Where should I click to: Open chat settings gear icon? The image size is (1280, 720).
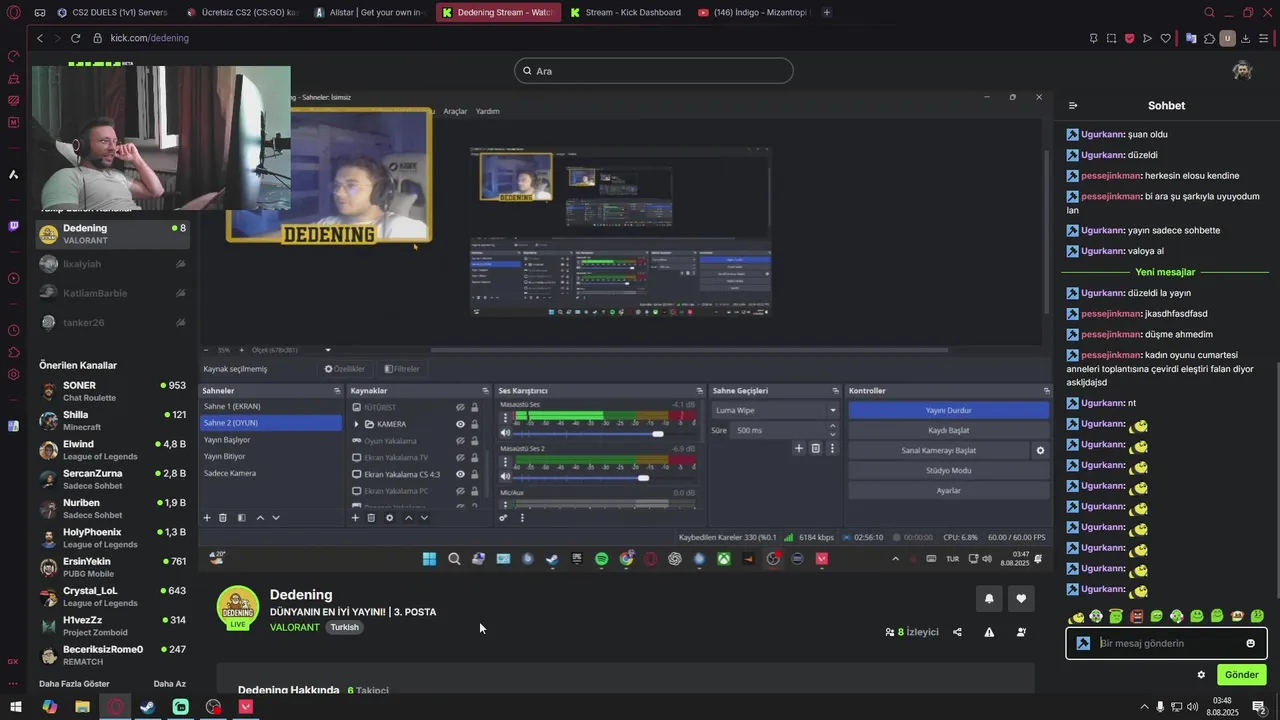click(x=1201, y=675)
